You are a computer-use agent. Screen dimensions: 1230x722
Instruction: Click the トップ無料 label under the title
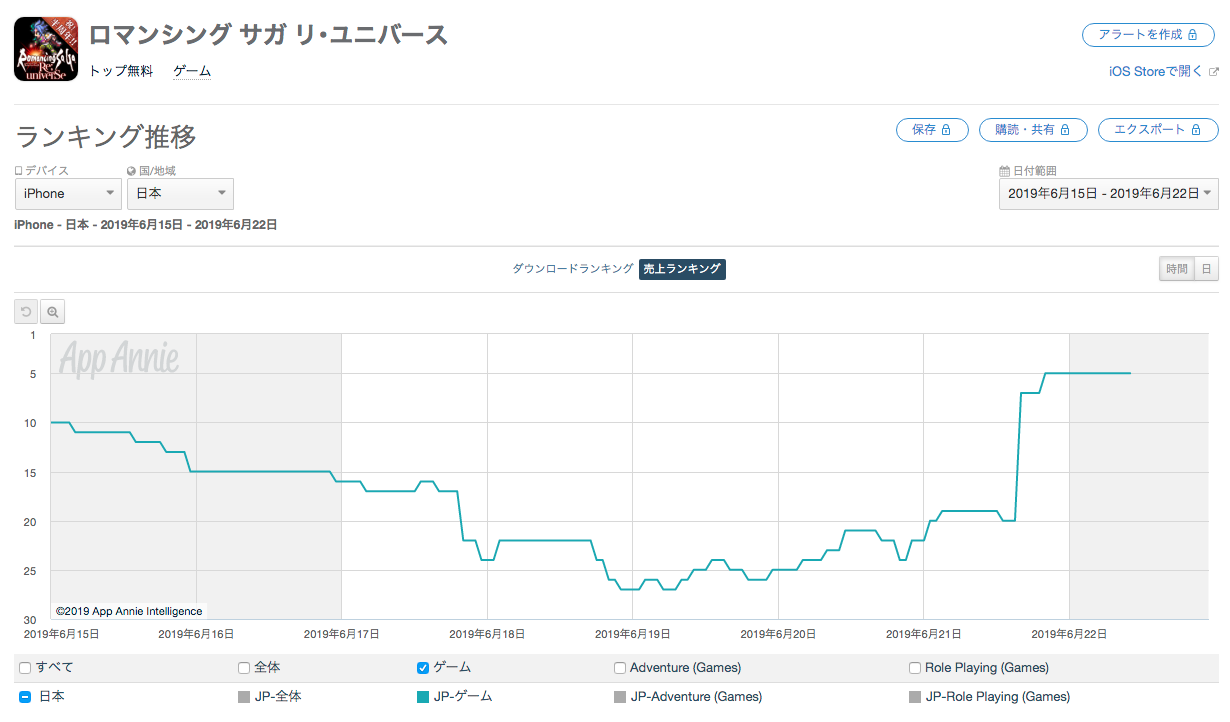(121, 72)
